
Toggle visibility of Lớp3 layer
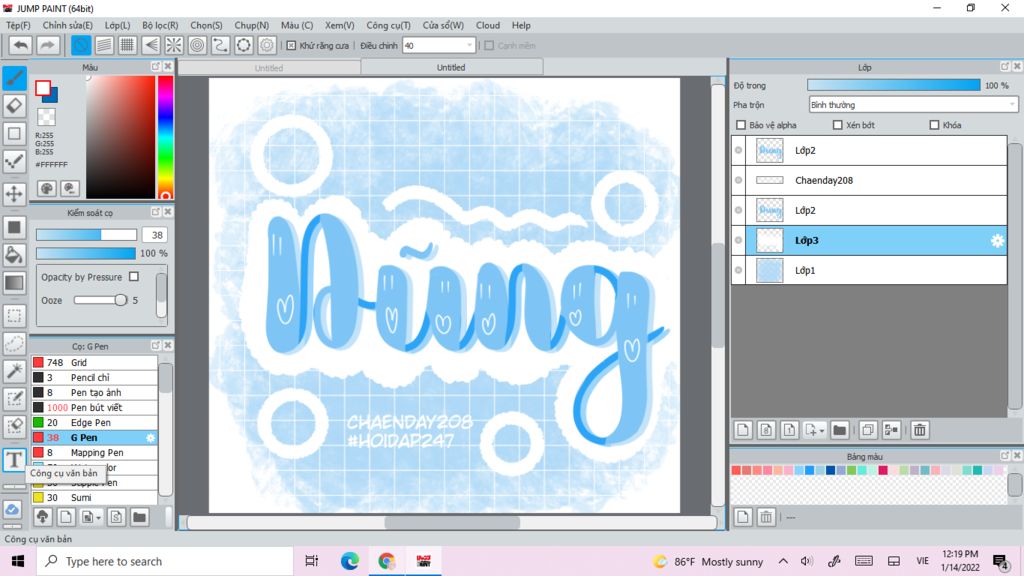(739, 240)
